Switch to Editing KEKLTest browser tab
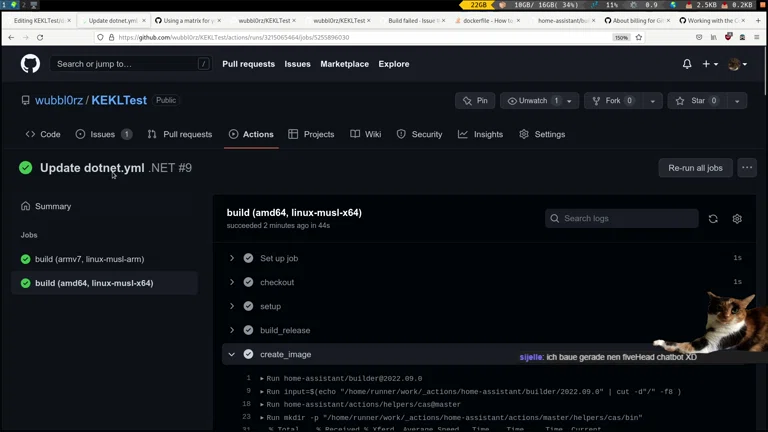The image size is (768, 432). (x=39, y=21)
